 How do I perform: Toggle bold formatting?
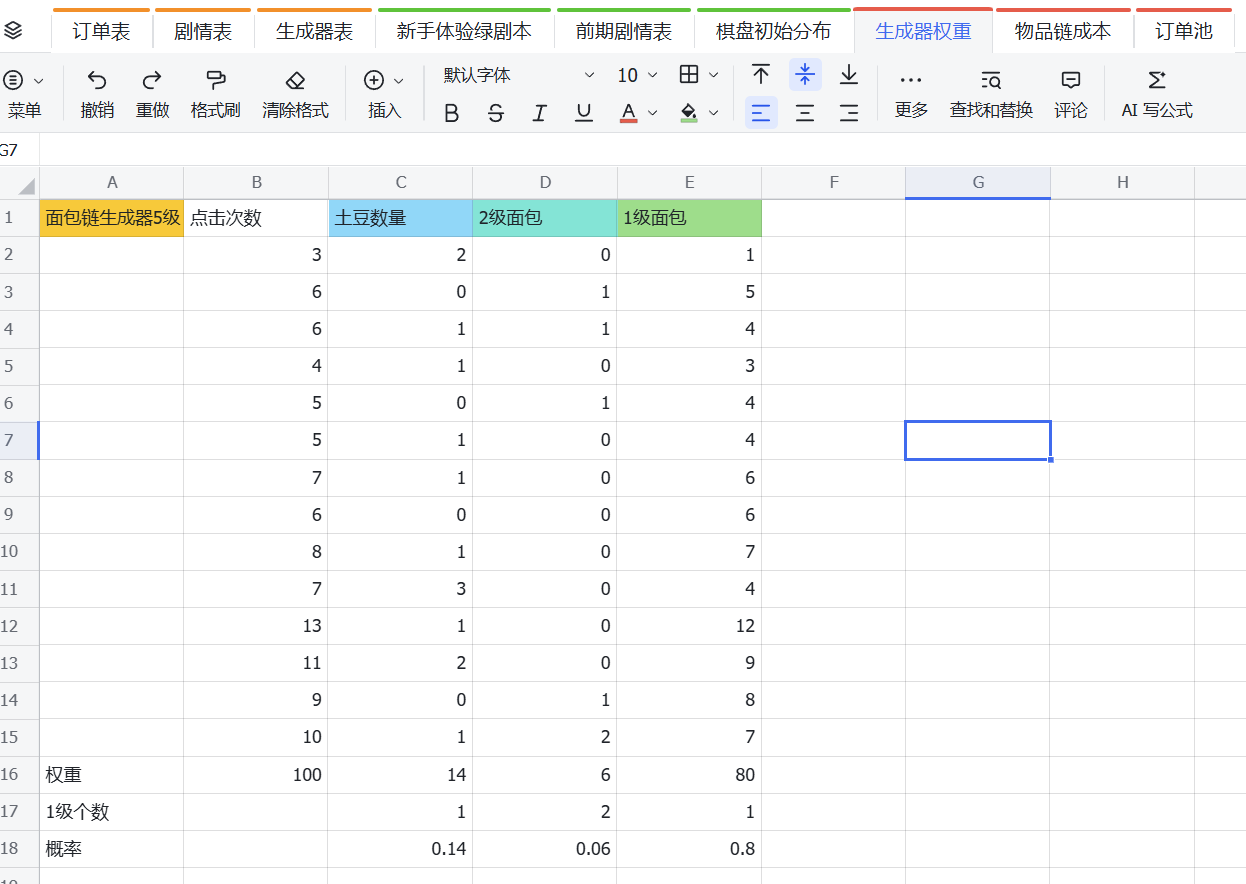point(451,113)
